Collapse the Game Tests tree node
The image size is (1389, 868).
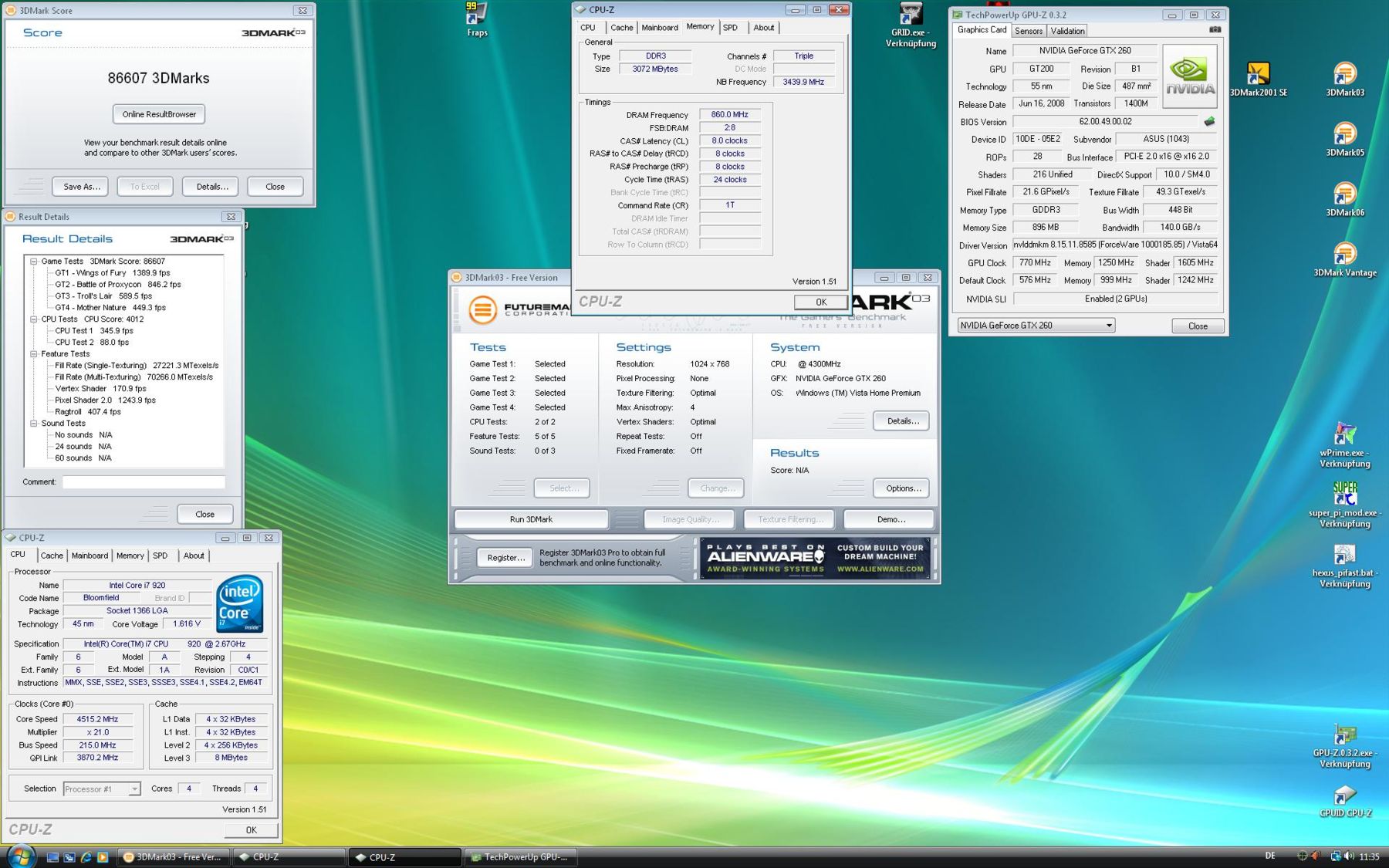[x=34, y=262]
